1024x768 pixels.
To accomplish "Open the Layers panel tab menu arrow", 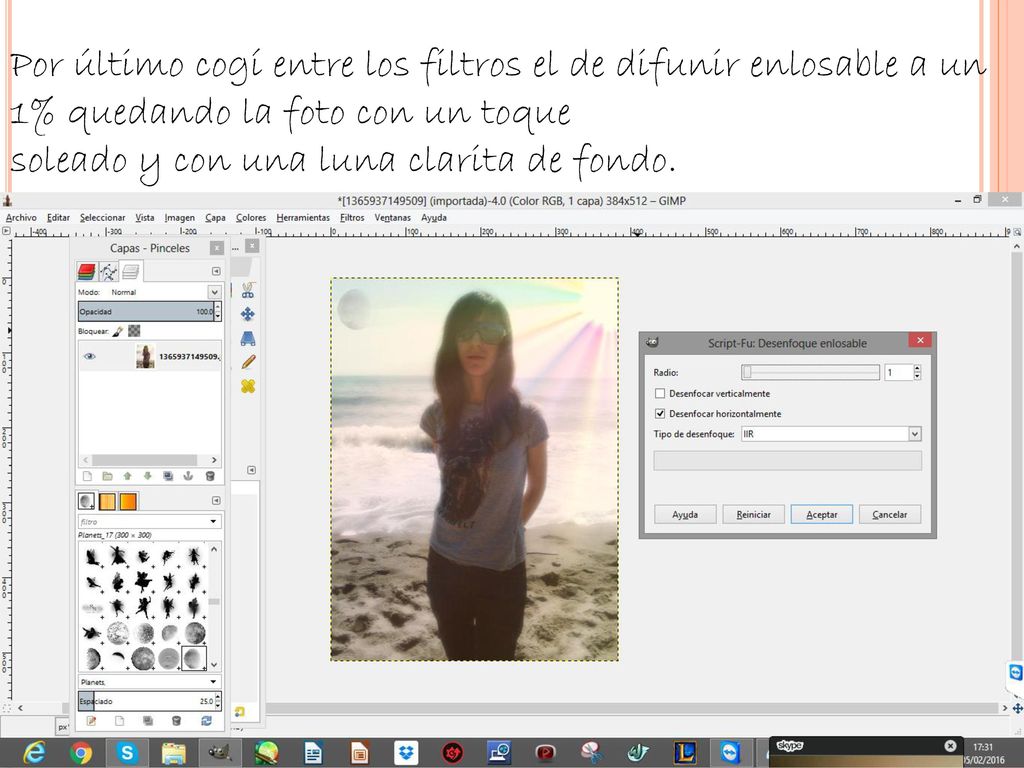I will (x=216, y=271).
